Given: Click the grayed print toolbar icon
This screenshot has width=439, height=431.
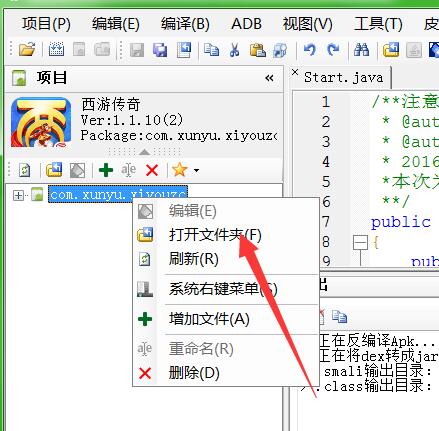Looking at the screenshot, I should (414, 50).
